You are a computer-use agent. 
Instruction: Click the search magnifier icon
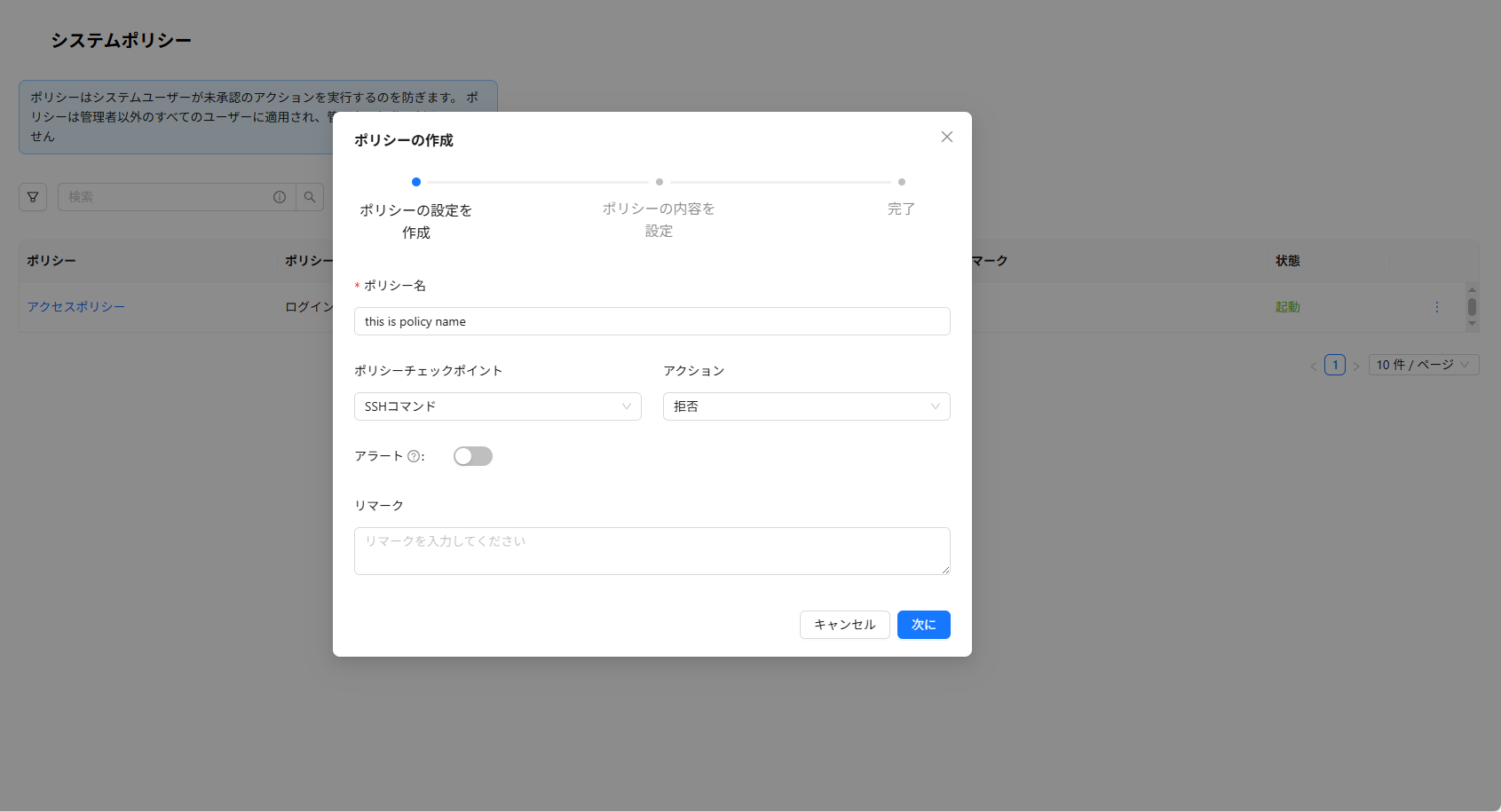pos(310,197)
